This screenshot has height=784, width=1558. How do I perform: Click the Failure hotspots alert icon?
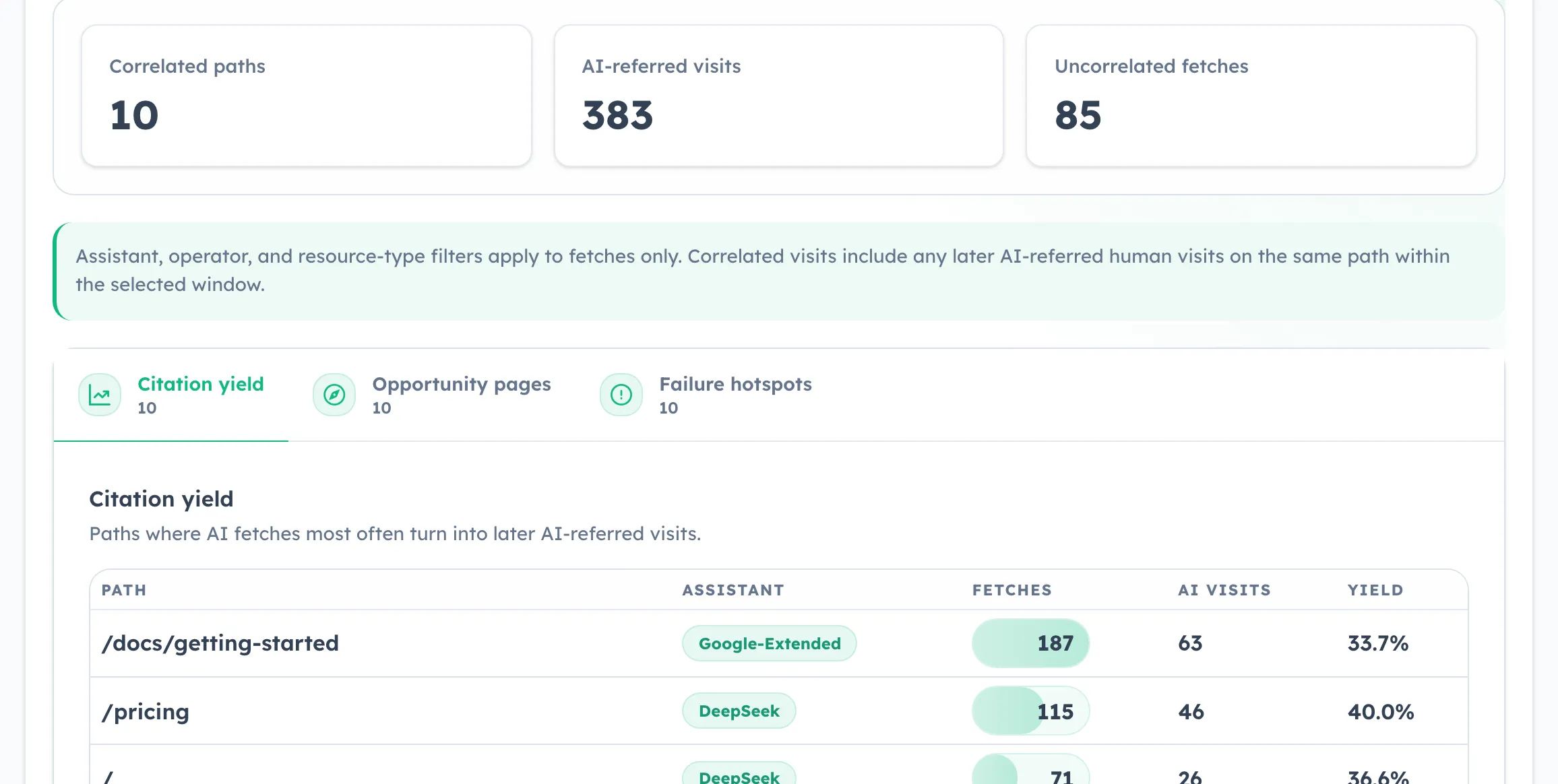(621, 395)
